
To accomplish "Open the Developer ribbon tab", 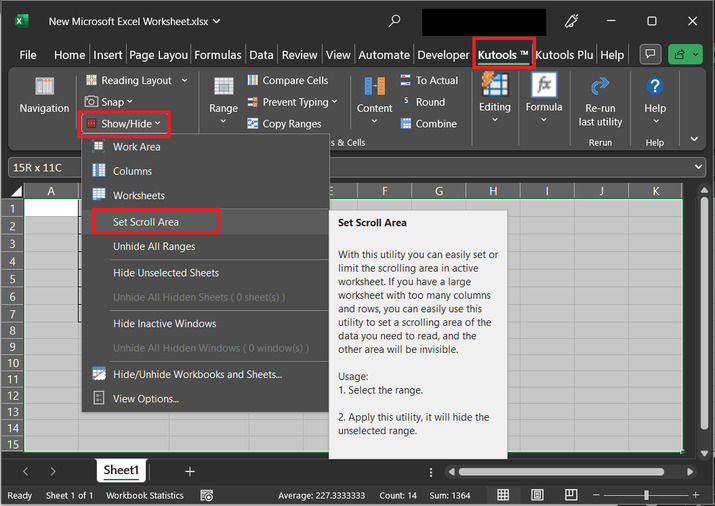I will pyautogui.click(x=443, y=55).
